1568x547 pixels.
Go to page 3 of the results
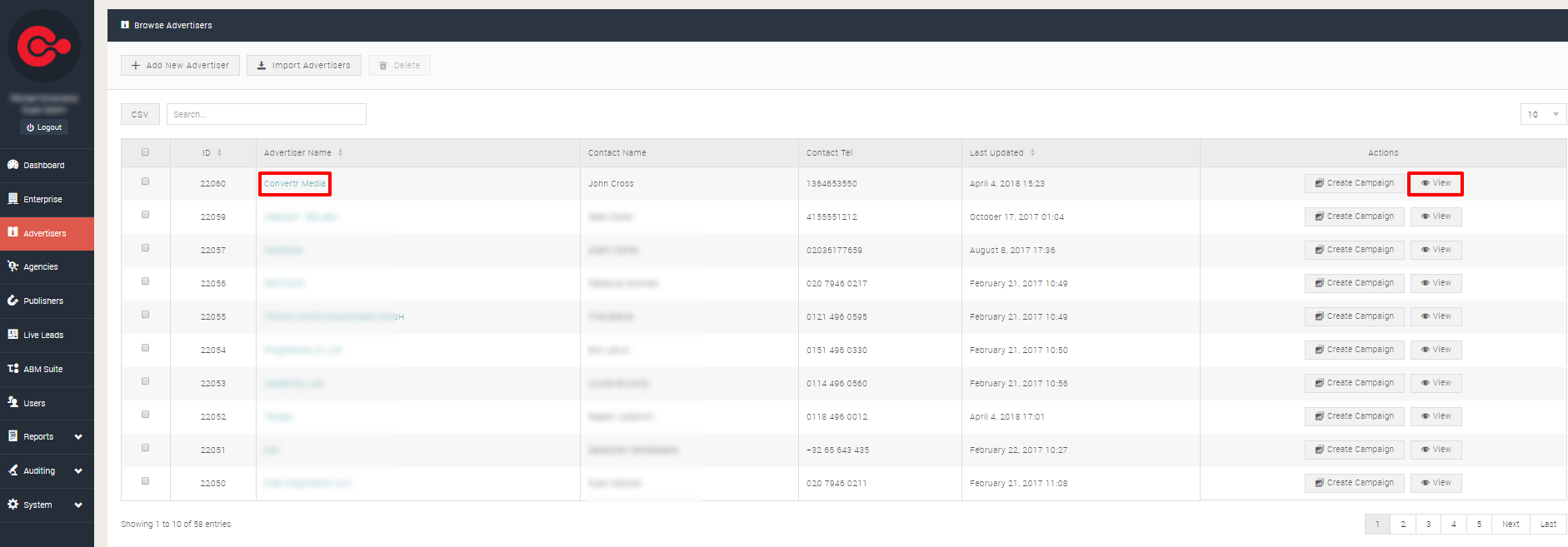coord(1428,525)
